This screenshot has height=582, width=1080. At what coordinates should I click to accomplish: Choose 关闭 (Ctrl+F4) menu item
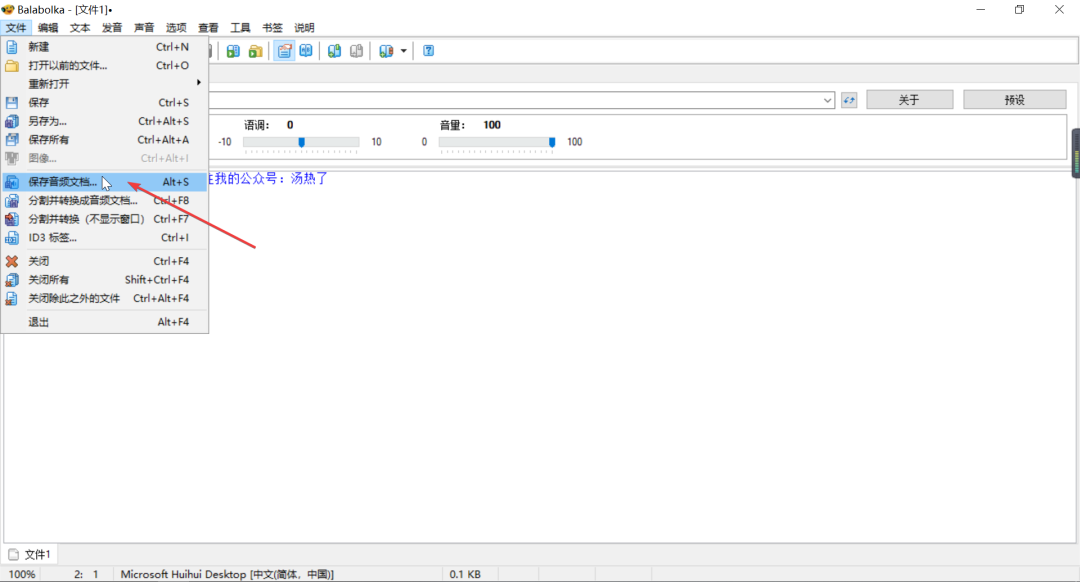pyautogui.click(x=105, y=261)
